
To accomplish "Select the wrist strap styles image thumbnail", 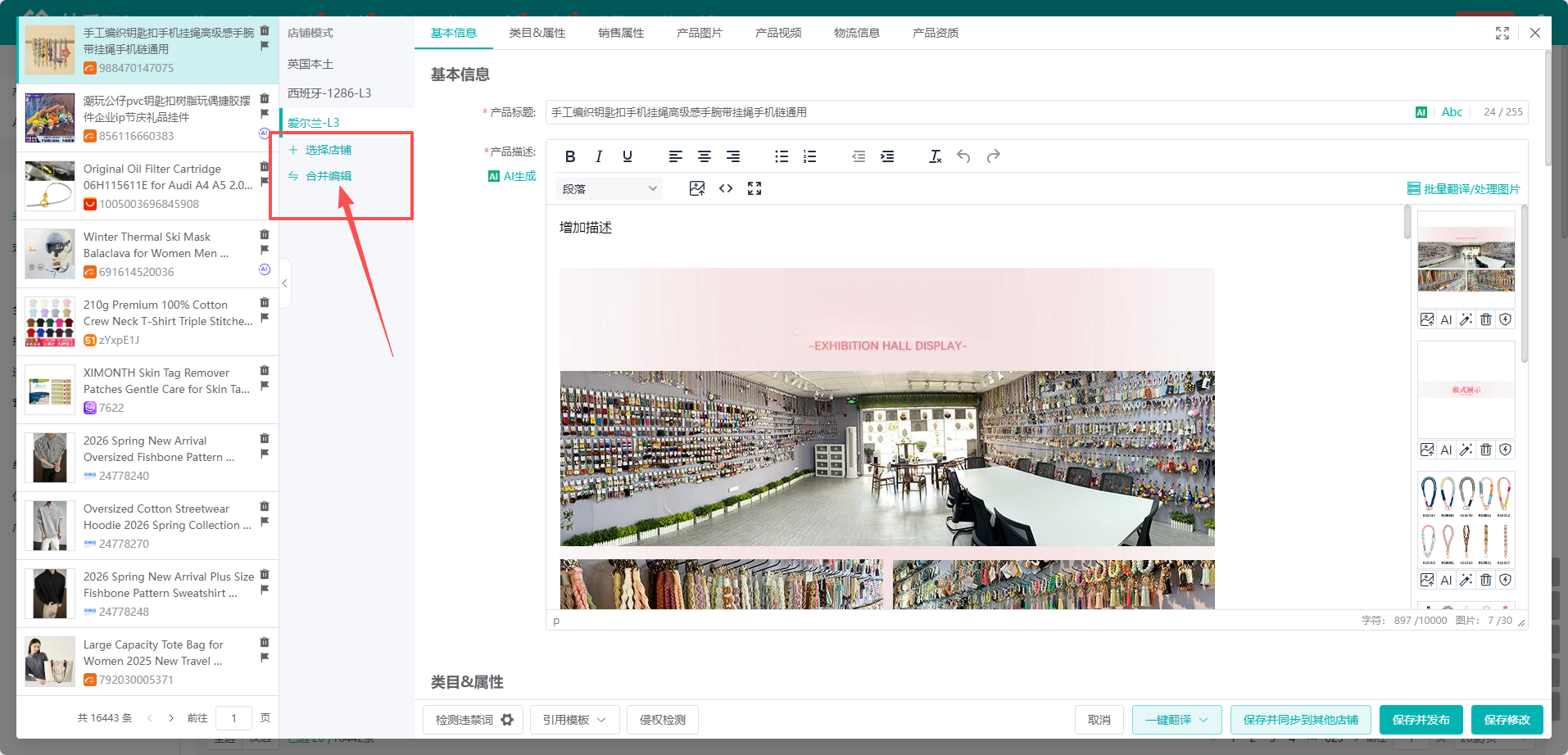I will click(x=1466, y=520).
